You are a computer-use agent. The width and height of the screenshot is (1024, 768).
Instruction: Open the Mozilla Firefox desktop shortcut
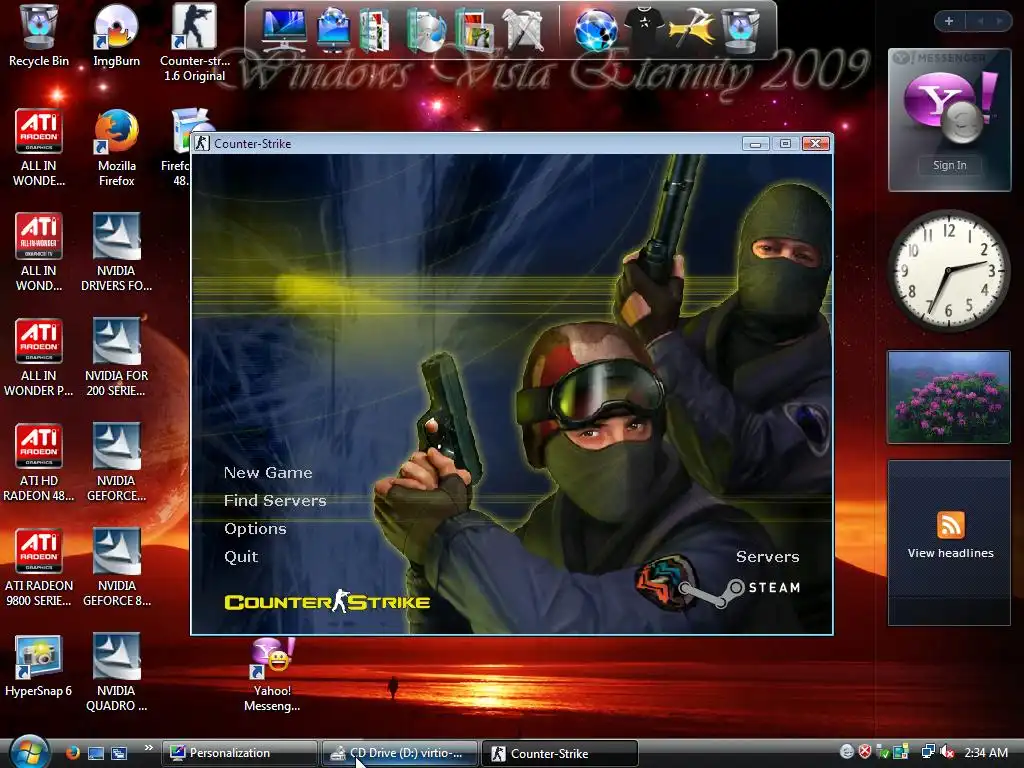tap(116, 148)
